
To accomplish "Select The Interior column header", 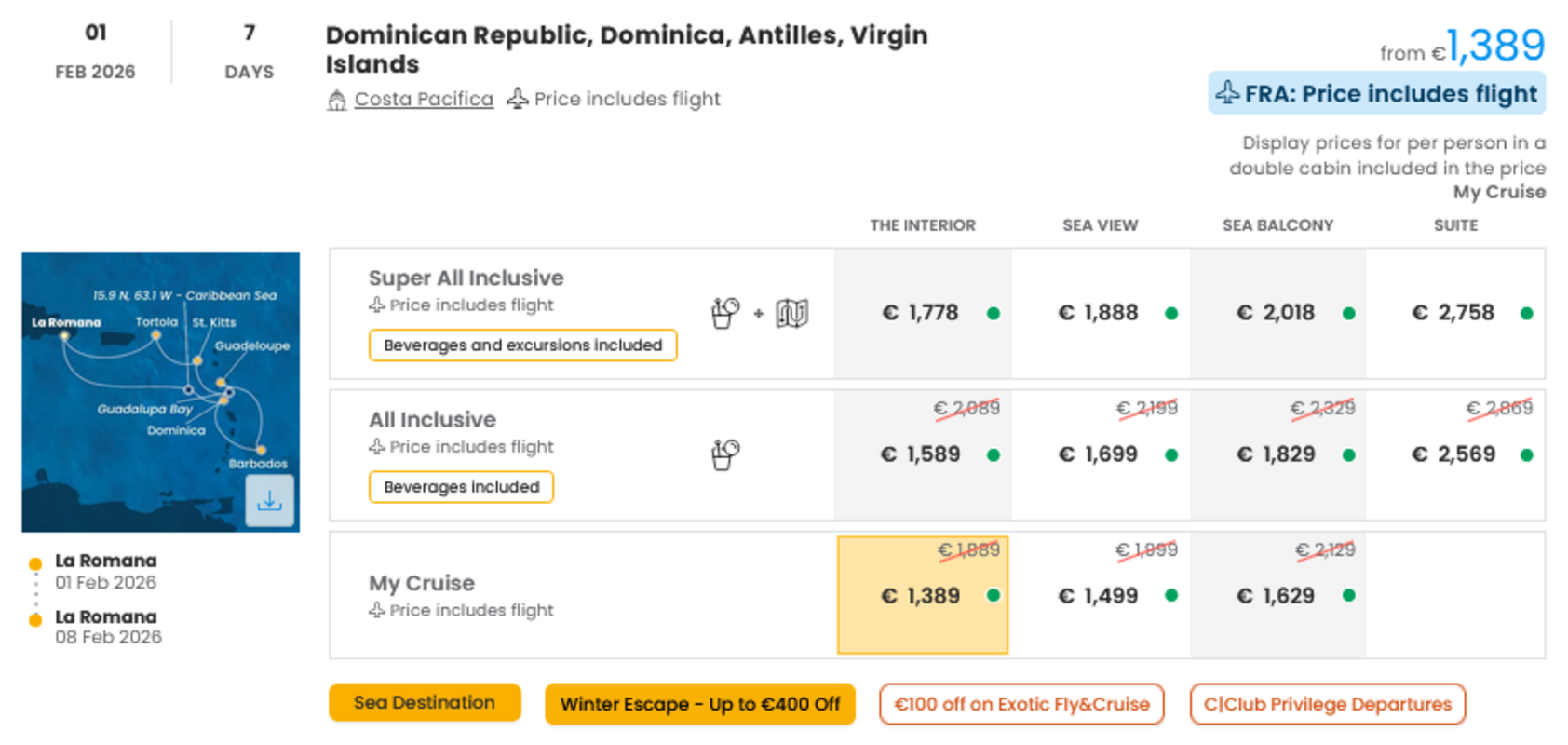I will coord(923,225).
